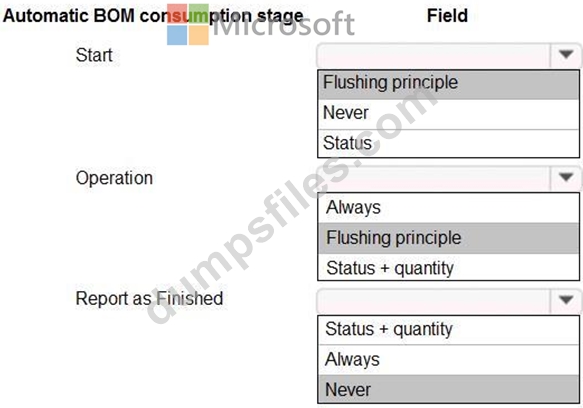583x408 pixels.
Task: Click the Field column header
Action: click(447, 16)
